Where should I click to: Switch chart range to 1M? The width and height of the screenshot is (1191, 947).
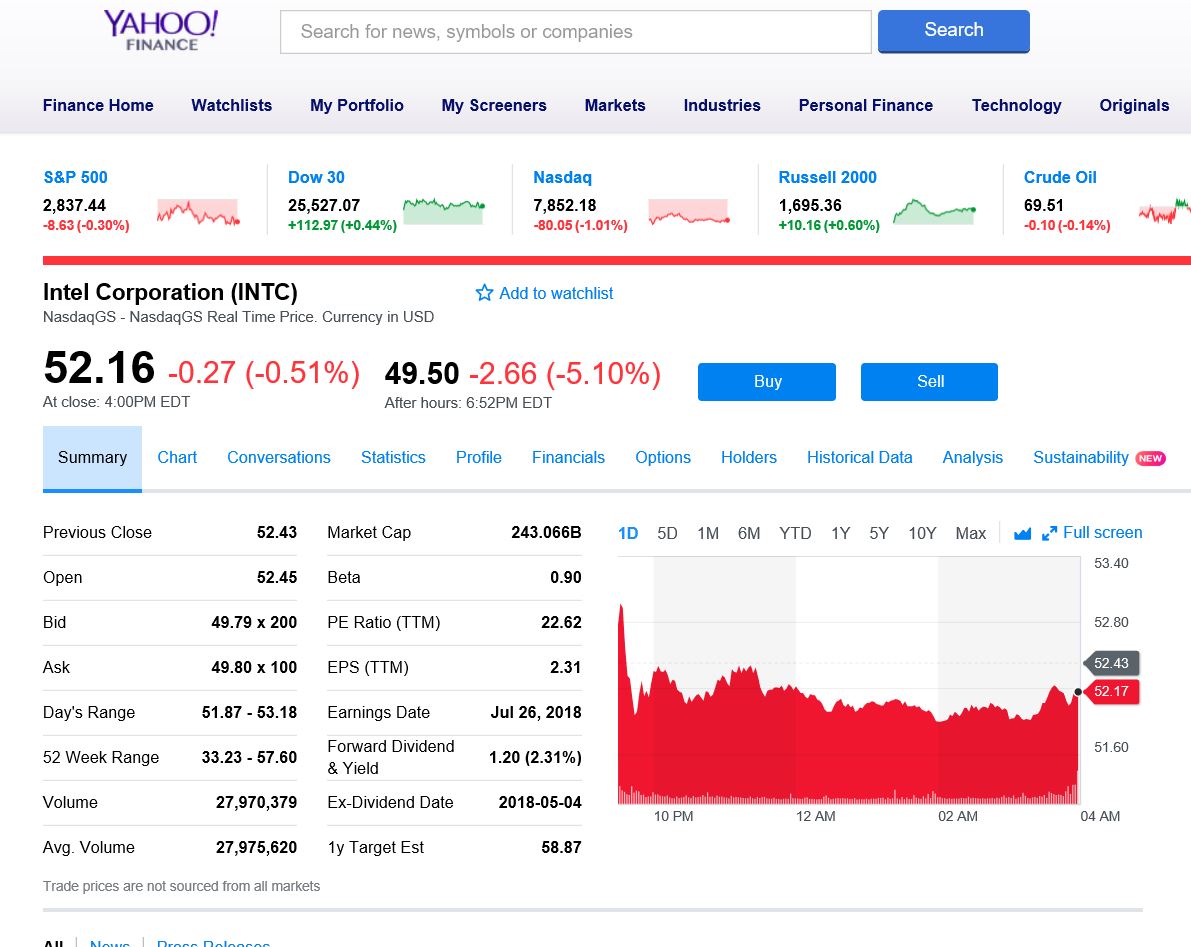click(708, 533)
